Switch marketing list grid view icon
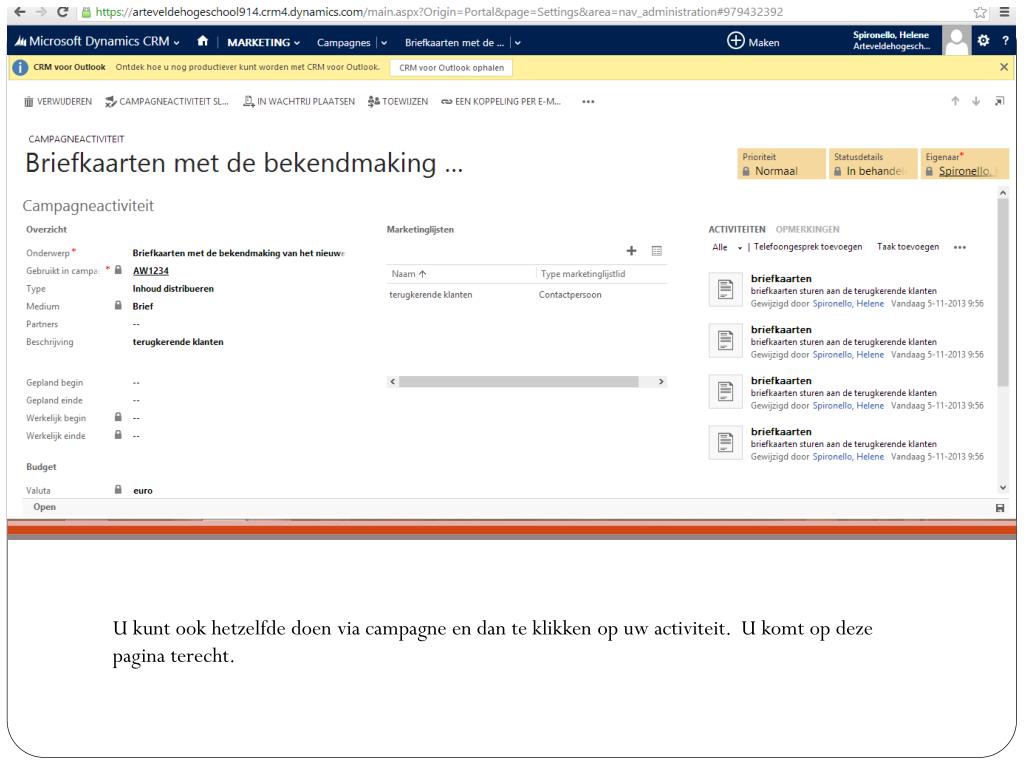The width and height of the screenshot is (1024, 768). pyautogui.click(x=657, y=250)
